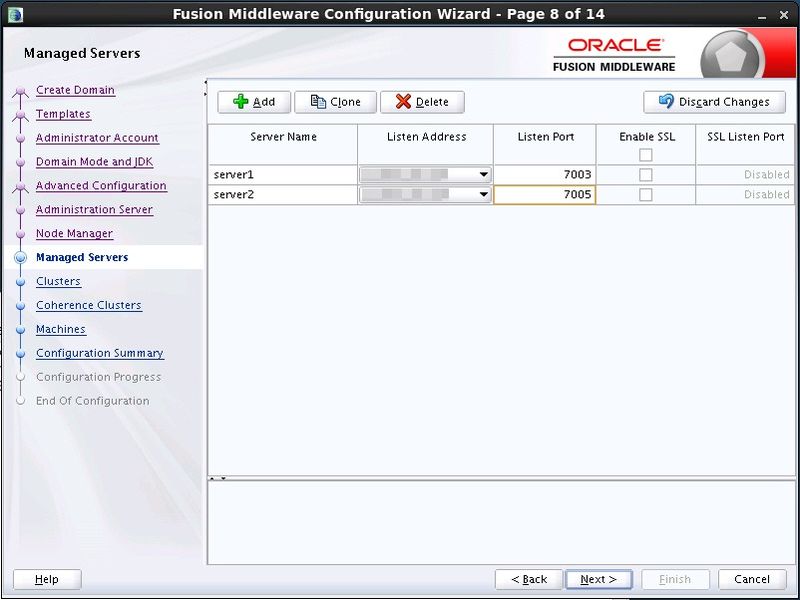Image resolution: width=800 pixels, height=600 pixels.
Task: Click the red X Delete icon
Action: [x=403, y=102]
